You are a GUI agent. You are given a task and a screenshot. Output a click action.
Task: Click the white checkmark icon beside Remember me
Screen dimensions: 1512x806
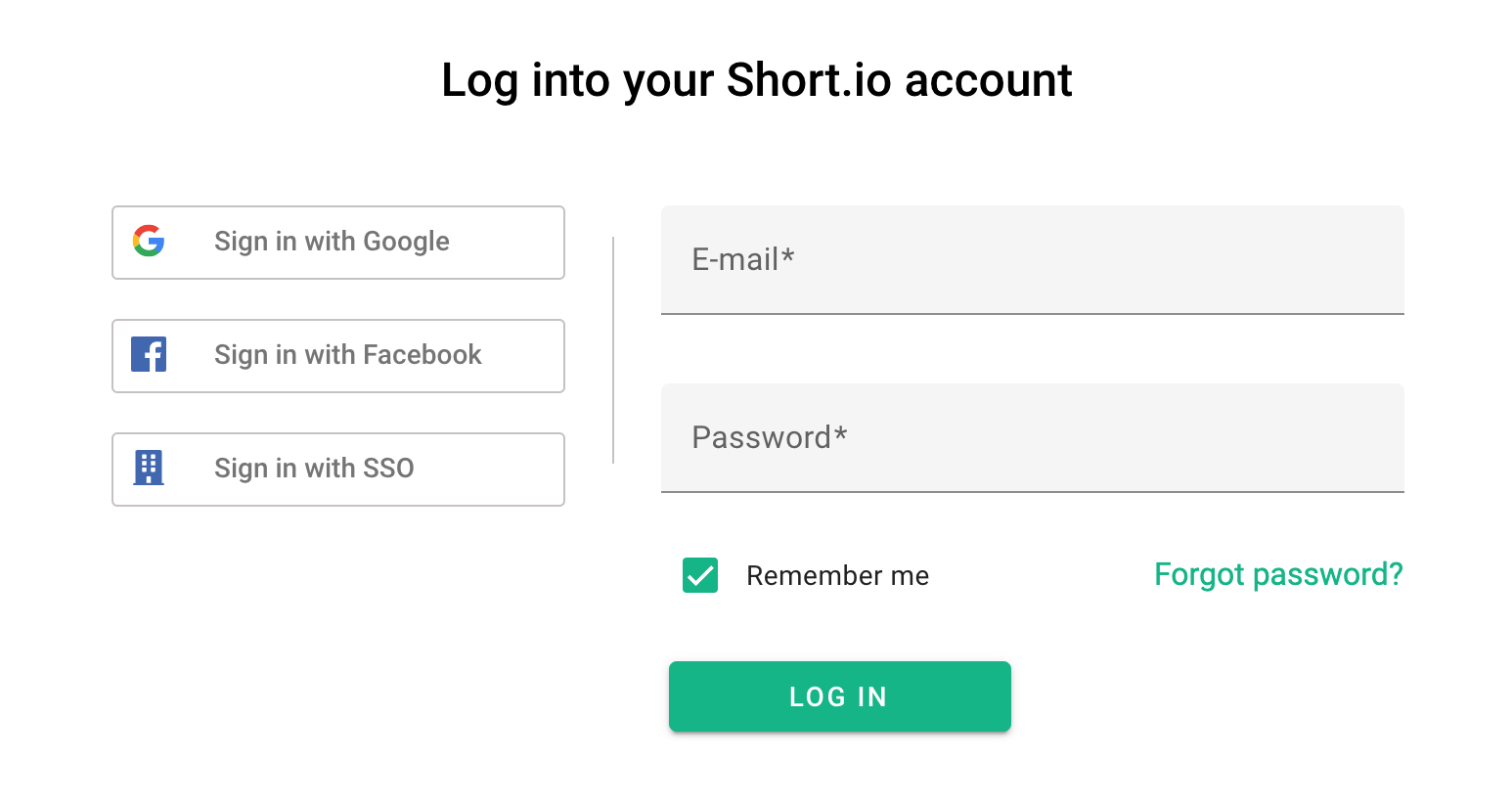click(x=700, y=575)
